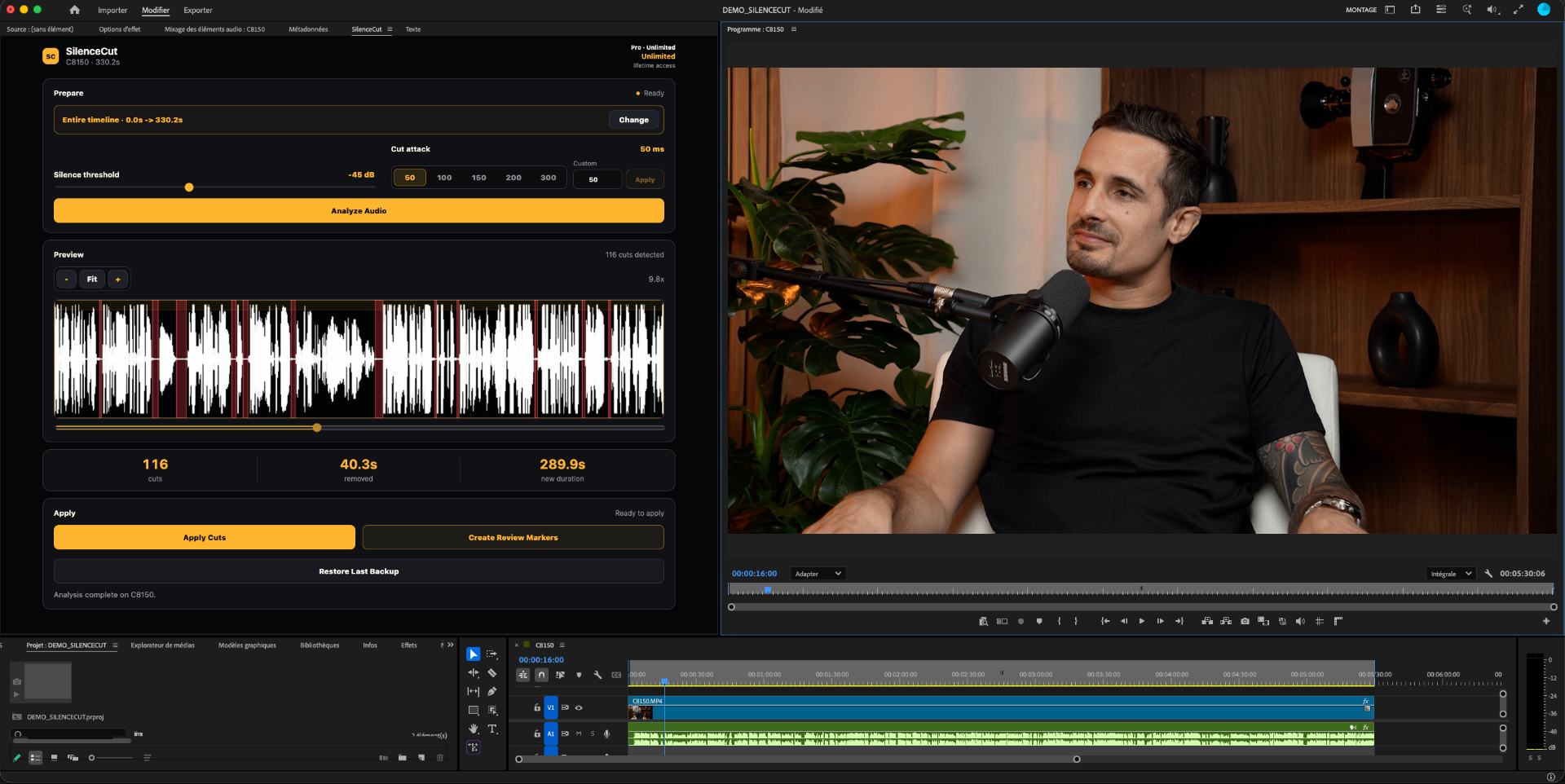This screenshot has height=784, width=1565.
Task: Select the Track Select Forward tool
Action: click(492, 654)
